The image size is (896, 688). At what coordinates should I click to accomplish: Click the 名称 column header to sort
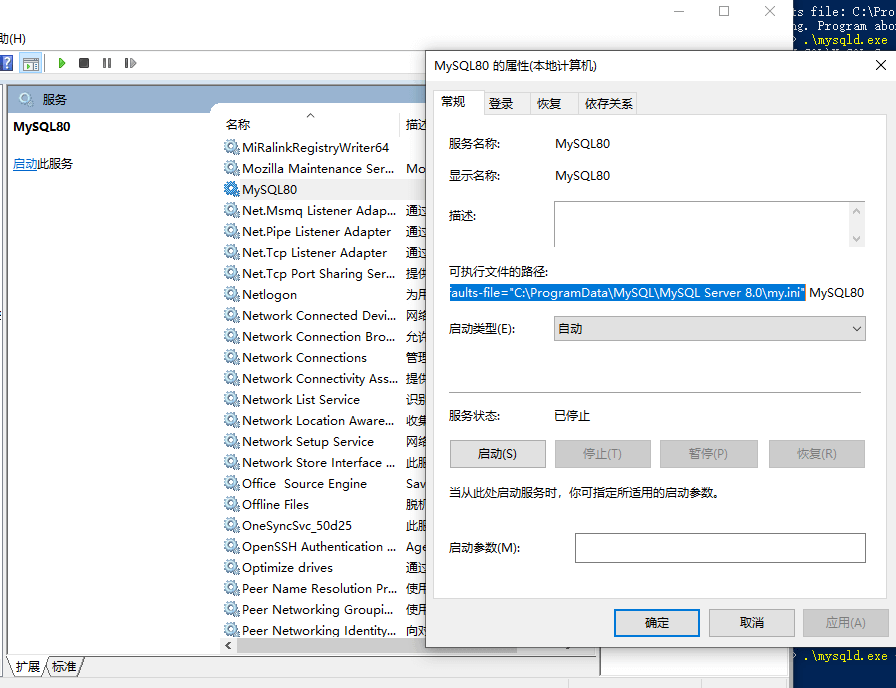point(238,125)
